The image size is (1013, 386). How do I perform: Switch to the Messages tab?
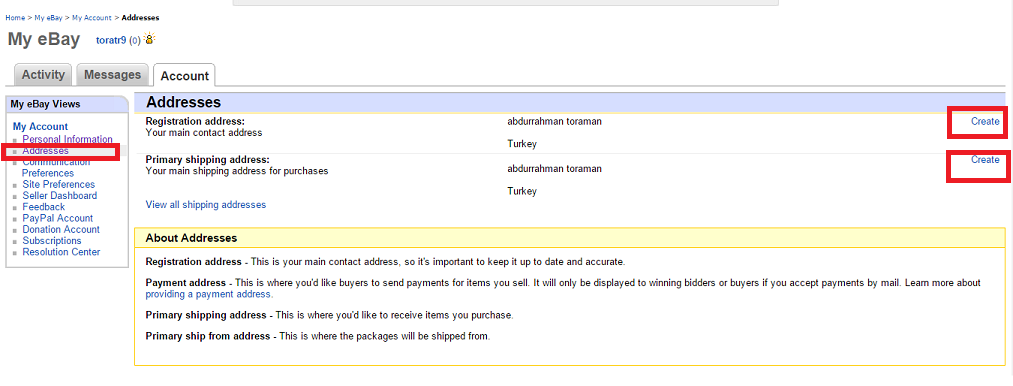point(112,74)
